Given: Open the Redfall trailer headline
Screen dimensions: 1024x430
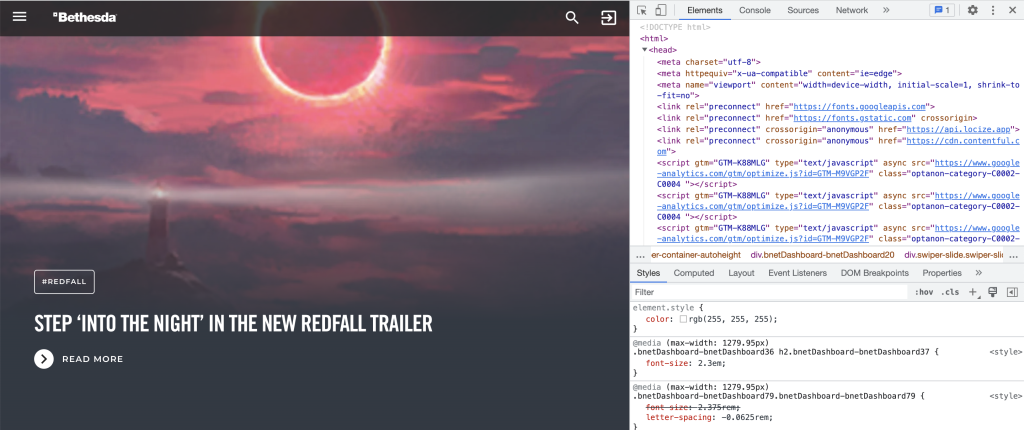Looking at the screenshot, I should [233, 323].
